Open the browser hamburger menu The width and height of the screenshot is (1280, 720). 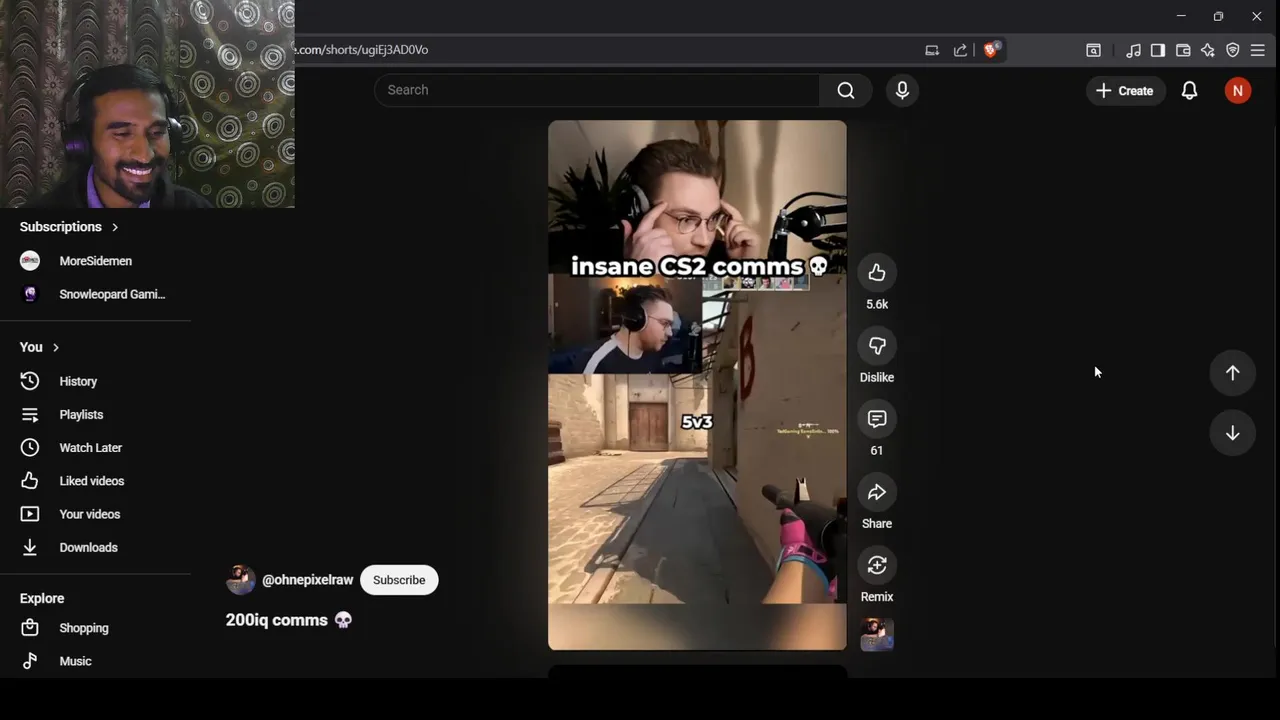coord(1258,50)
